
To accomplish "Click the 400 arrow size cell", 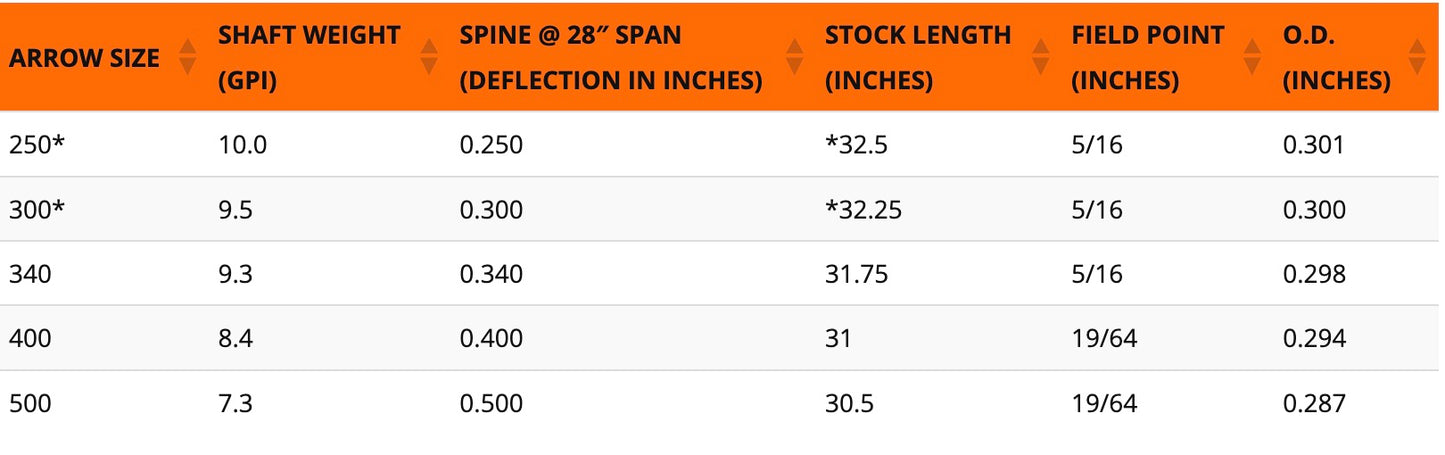I will (30, 339).
